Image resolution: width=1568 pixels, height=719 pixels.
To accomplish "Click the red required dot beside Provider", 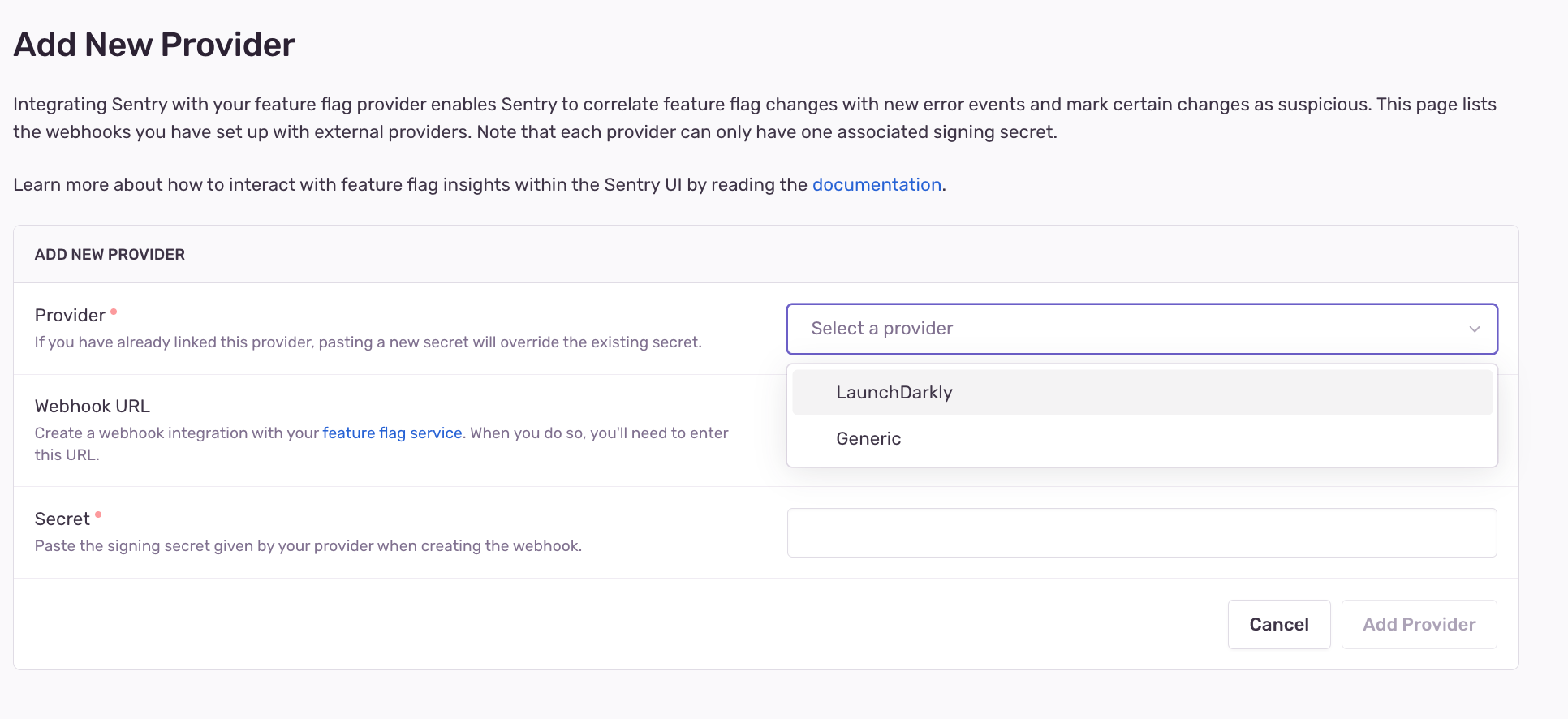I will coord(114,312).
